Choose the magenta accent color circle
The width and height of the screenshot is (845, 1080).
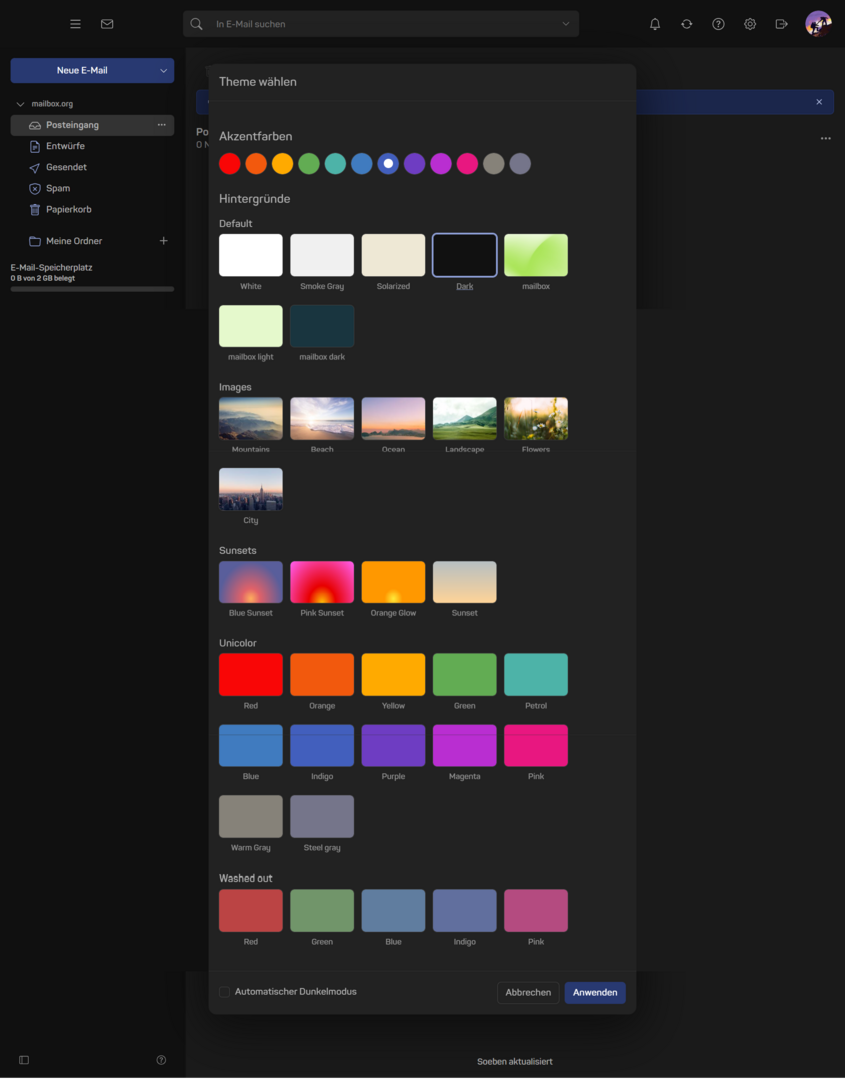pos(441,164)
